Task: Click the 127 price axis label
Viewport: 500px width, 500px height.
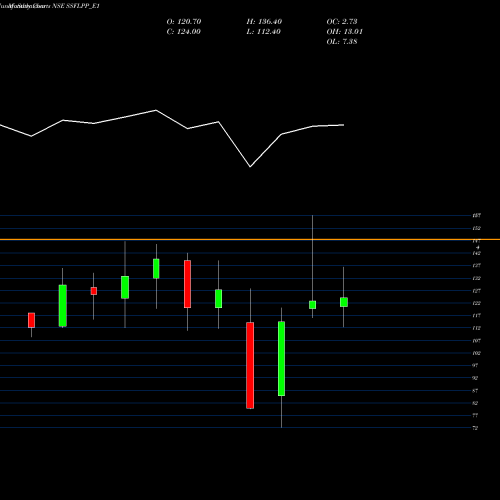Action: [x=477, y=291]
